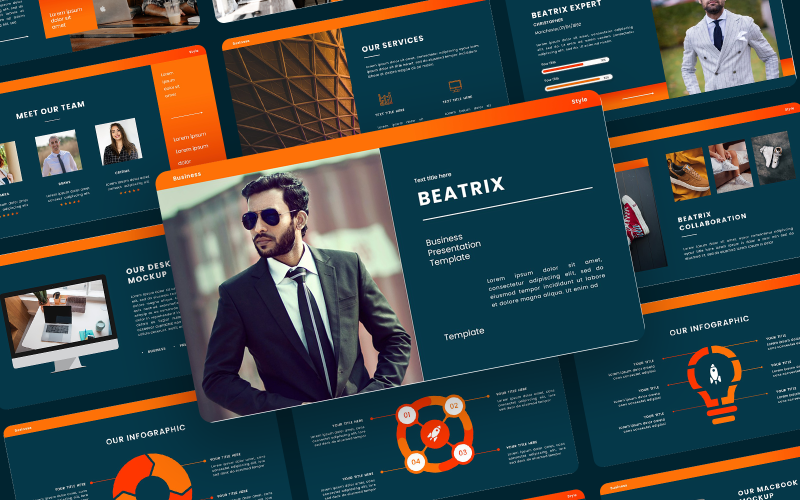Click the 'BEATRIX EXPERT' heading
Viewport: 800px width, 500px height.
click(x=566, y=10)
